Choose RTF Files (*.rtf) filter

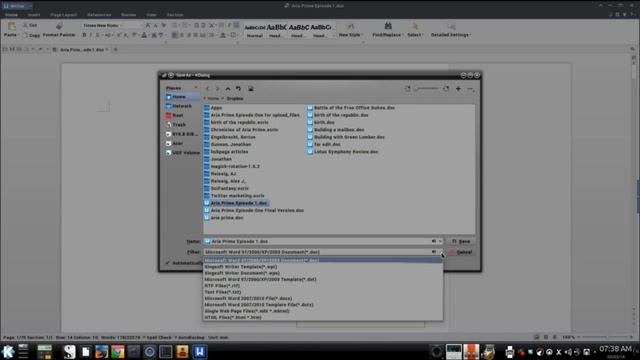pos(323,286)
